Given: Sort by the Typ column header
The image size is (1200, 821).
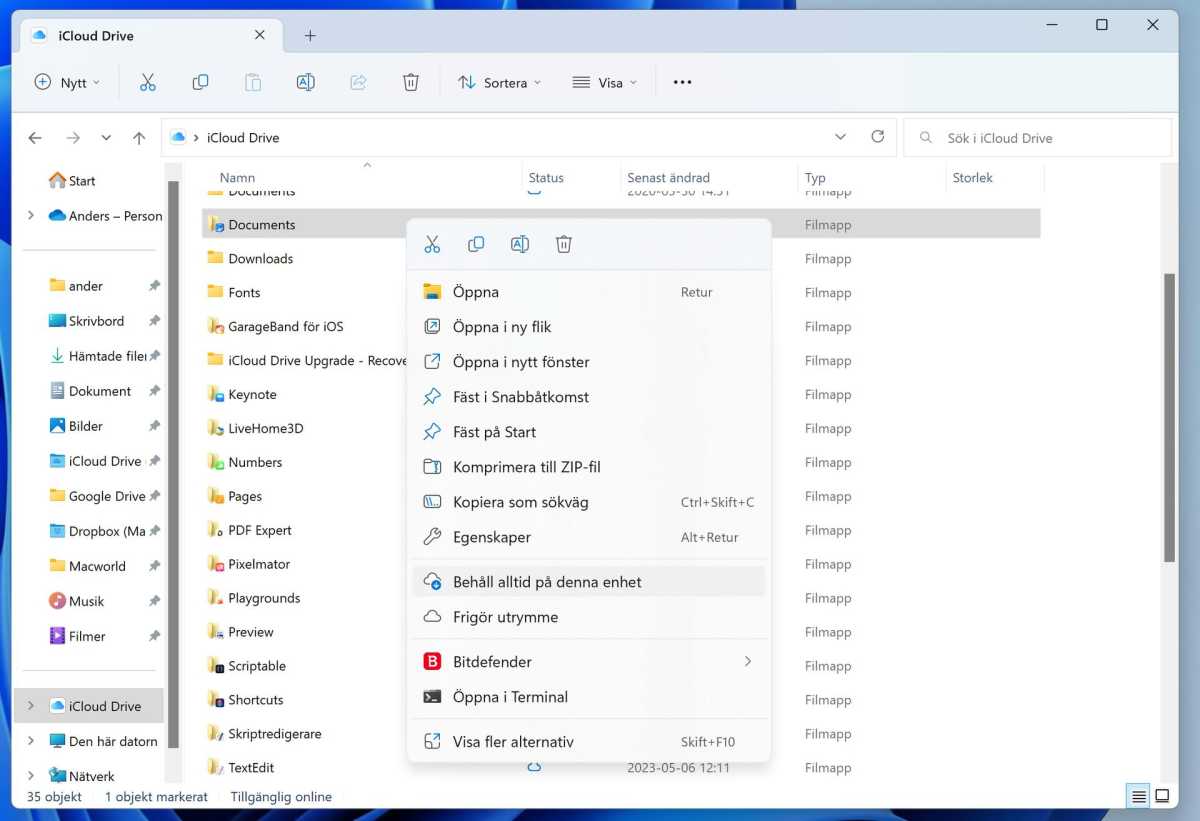Looking at the screenshot, I should coord(815,178).
